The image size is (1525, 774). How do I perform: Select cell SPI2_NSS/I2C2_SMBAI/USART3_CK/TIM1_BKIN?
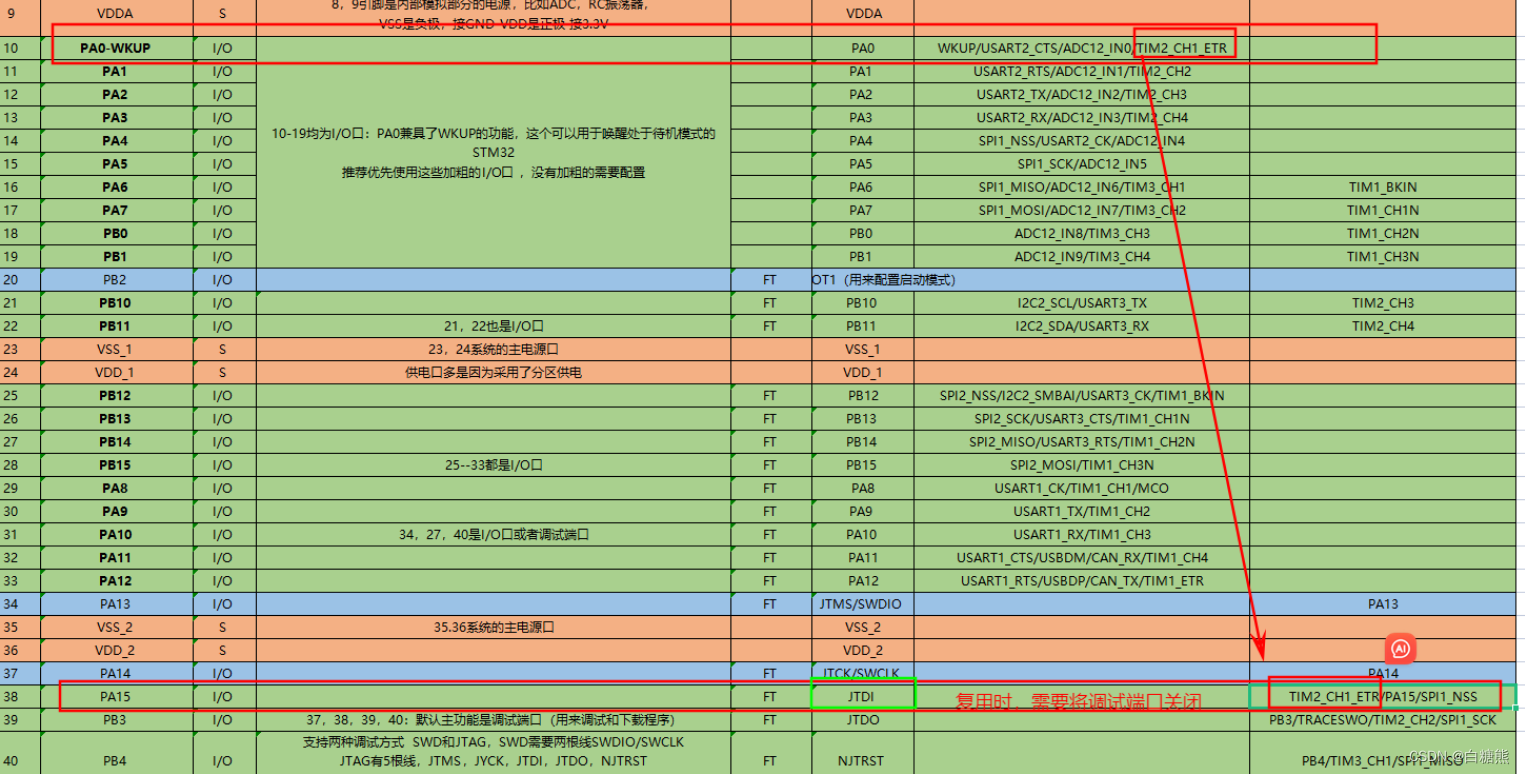point(1082,395)
